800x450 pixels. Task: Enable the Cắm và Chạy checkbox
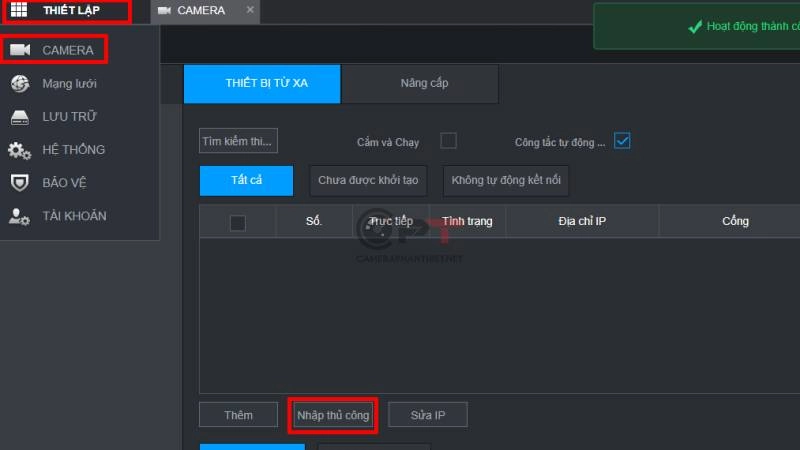(448, 141)
